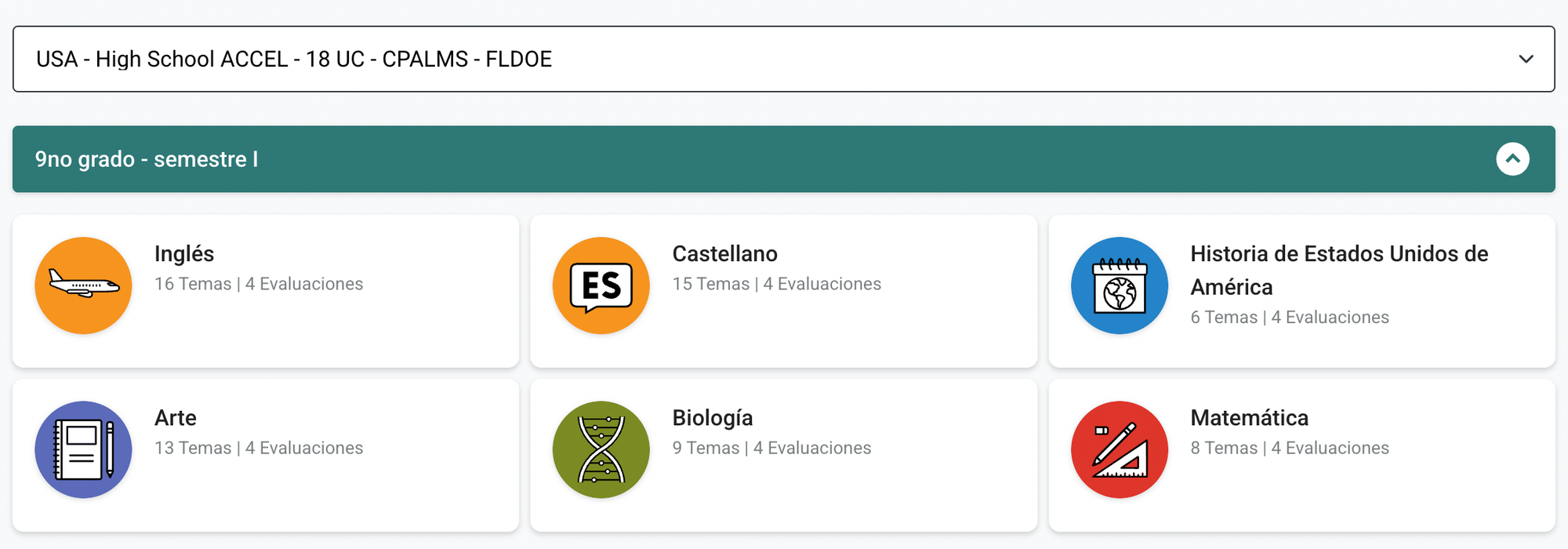Screen dimensions: 1568x549
Task: Click the blue calendar globe Historia icon
Action: click(x=1120, y=285)
